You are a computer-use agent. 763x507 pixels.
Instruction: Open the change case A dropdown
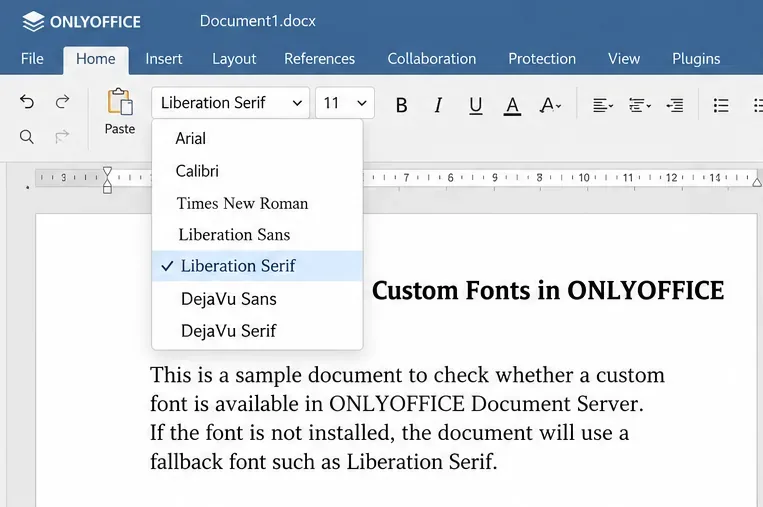pos(550,105)
